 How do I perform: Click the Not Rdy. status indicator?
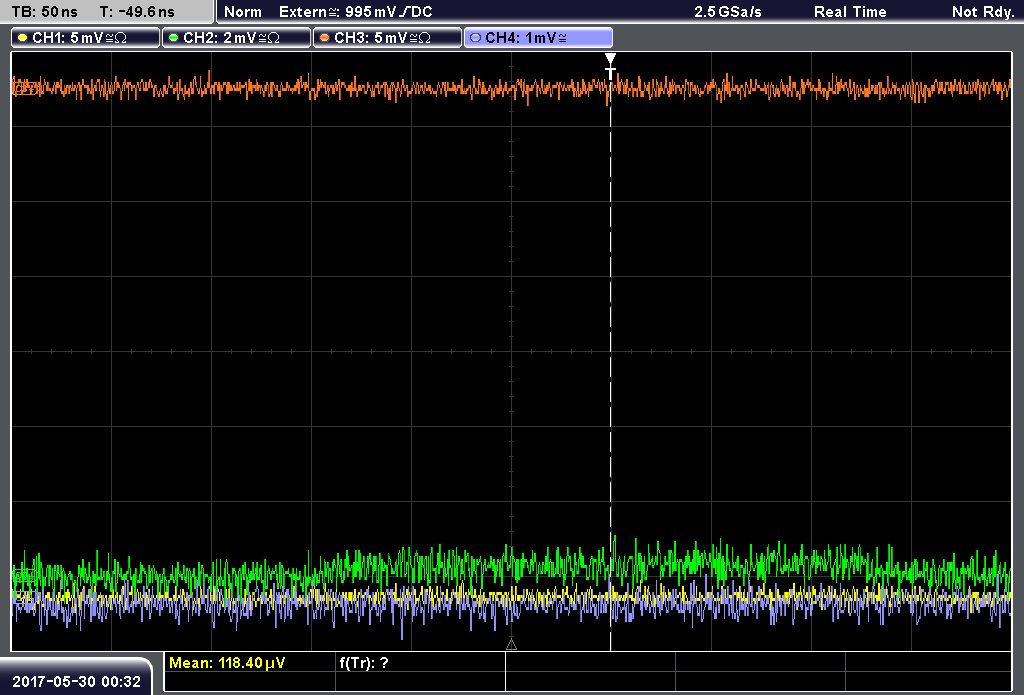983,12
